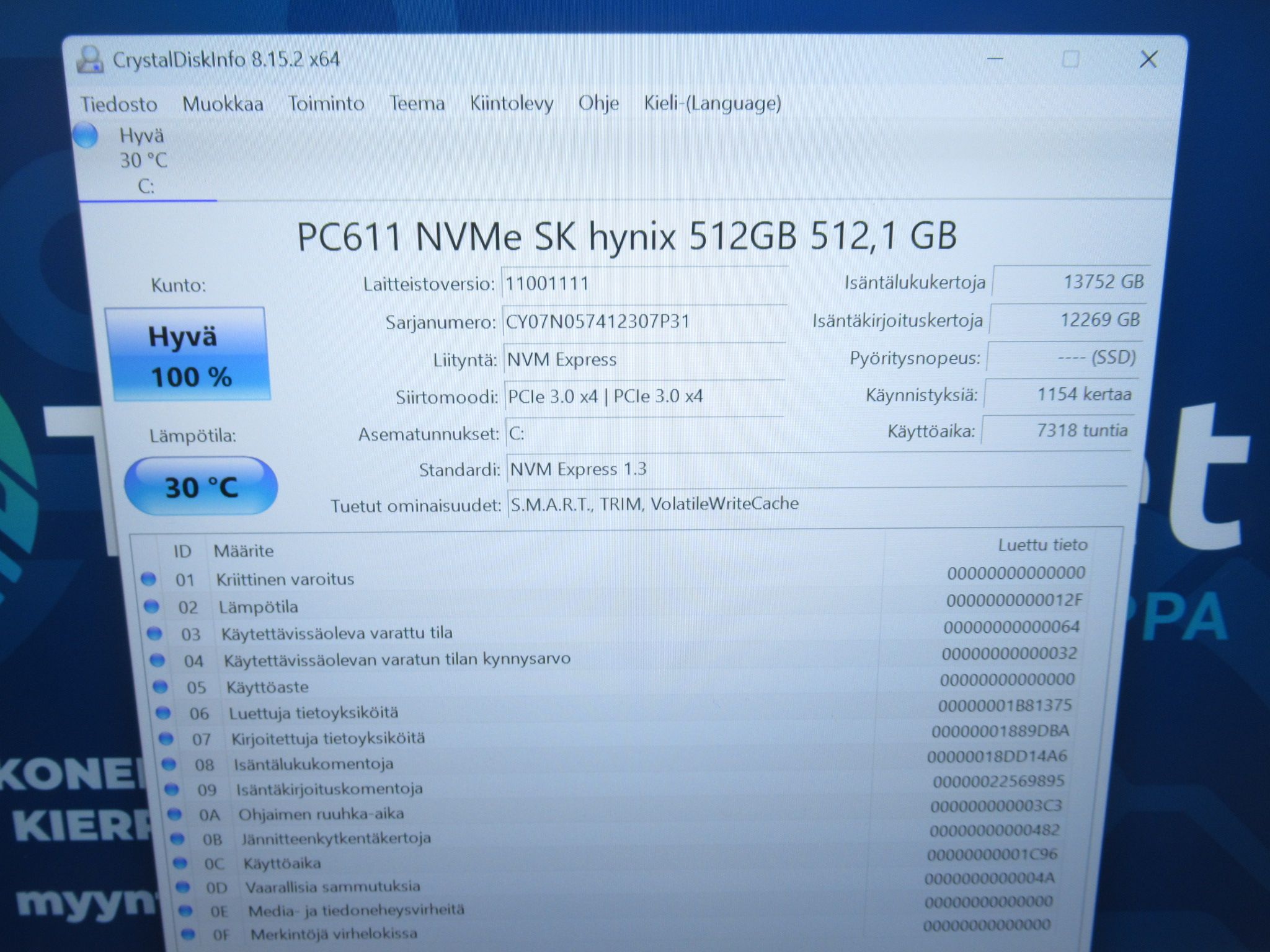Image resolution: width=1270 pixels, height=952 pixels.
Task: Close the CrystalDiskInfo window
Action: 1149,59
